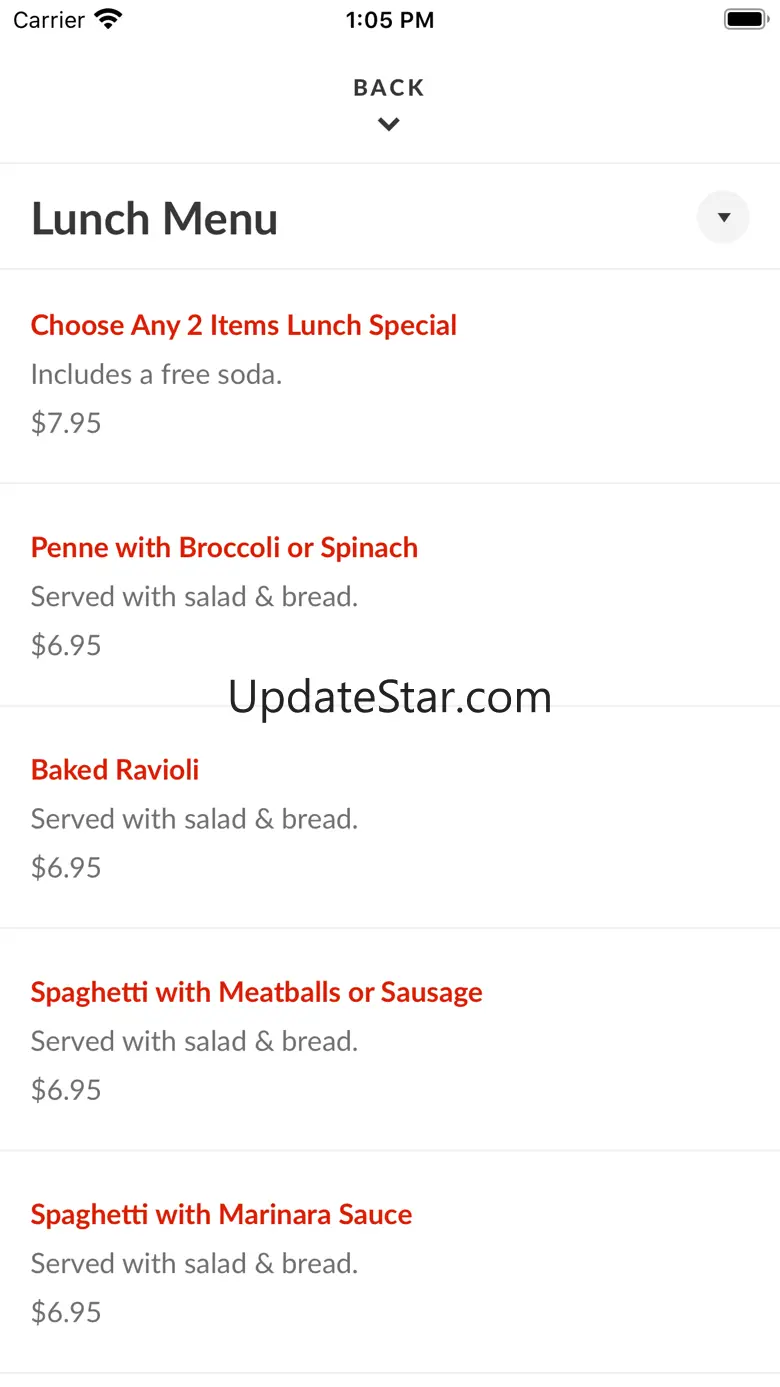
Task: Open Penne with Broccoli or Spinach
Action: (x=224, y=548)
